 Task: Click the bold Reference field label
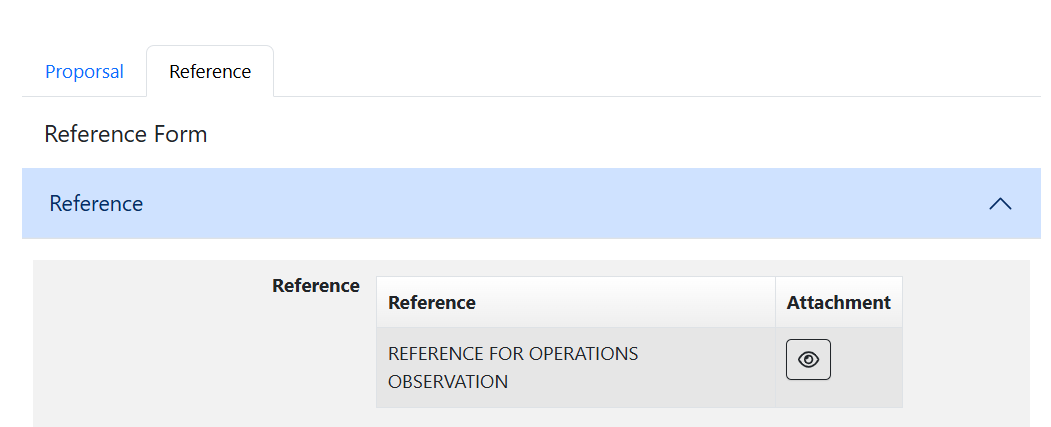tap(315, 286)
